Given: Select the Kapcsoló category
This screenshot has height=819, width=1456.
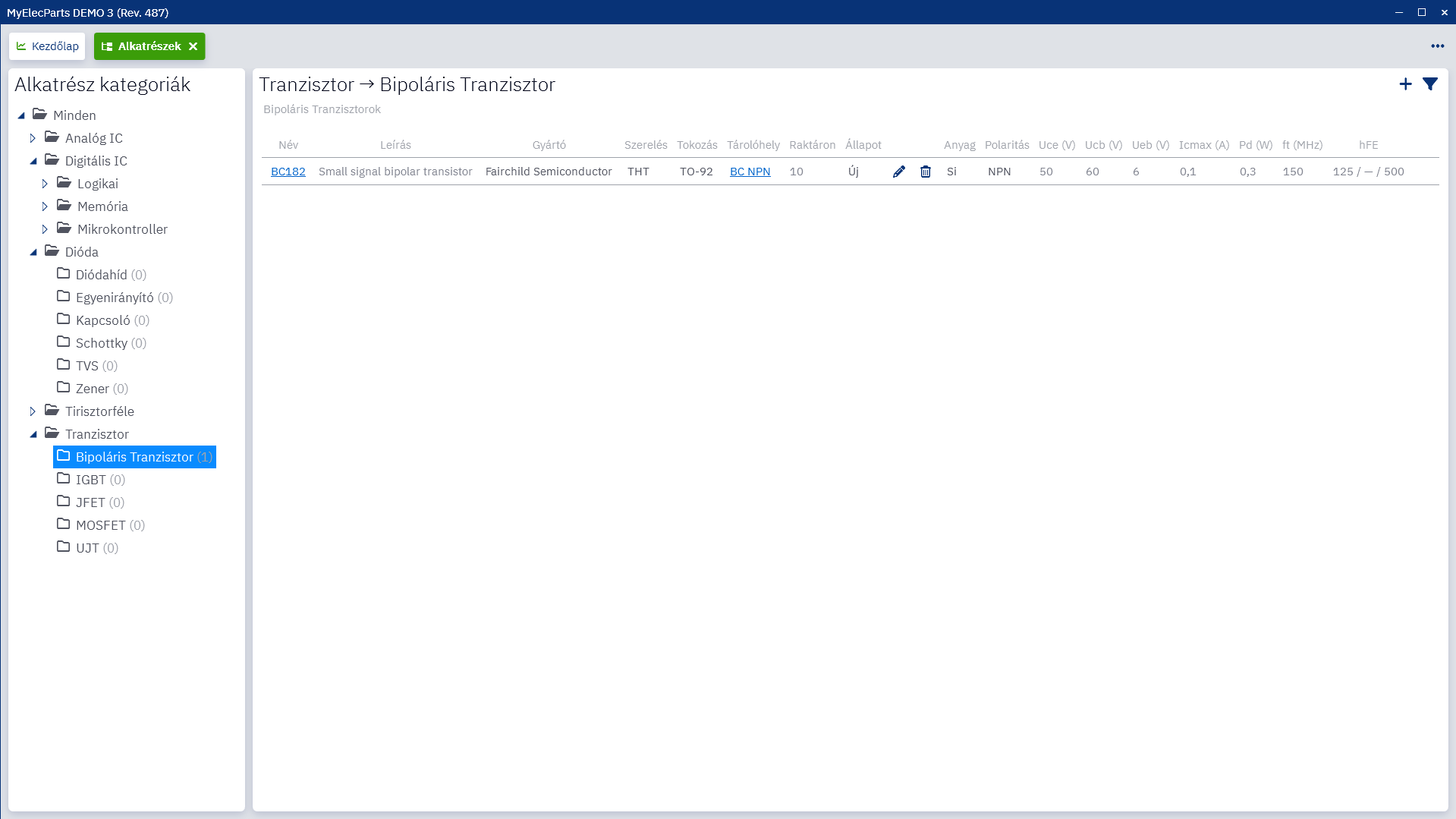Looking at the screenshot, I should pyautogui.click(x=103, y=320).
